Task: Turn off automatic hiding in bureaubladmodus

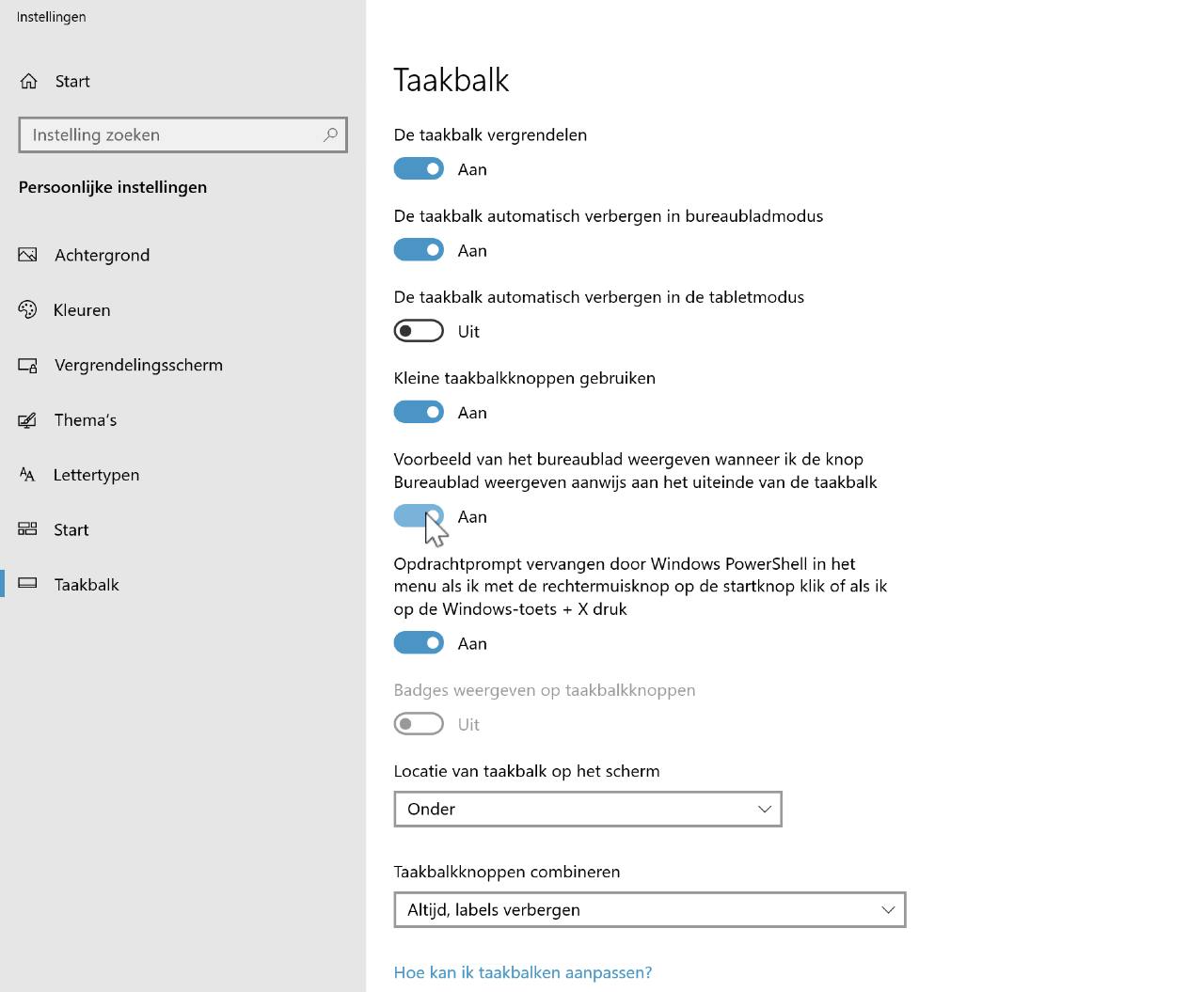Action: [419, 250]
